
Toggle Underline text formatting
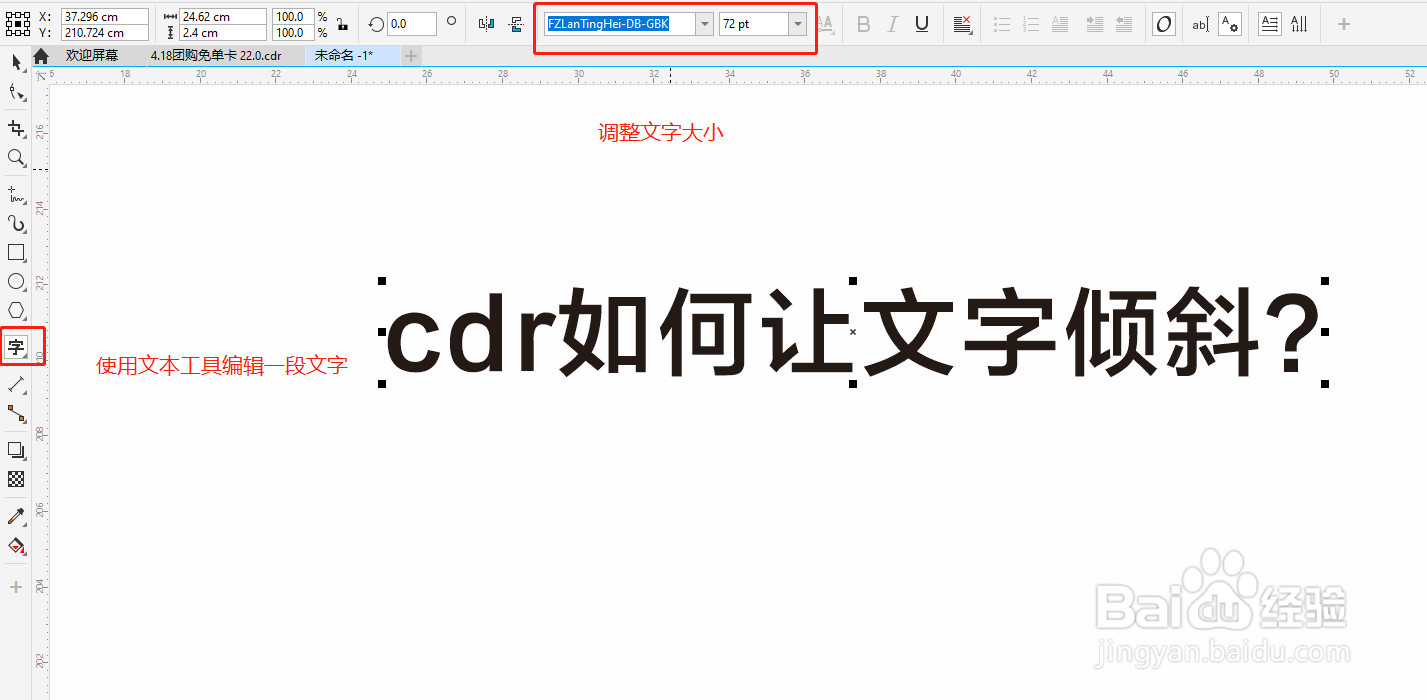[922, 24]
